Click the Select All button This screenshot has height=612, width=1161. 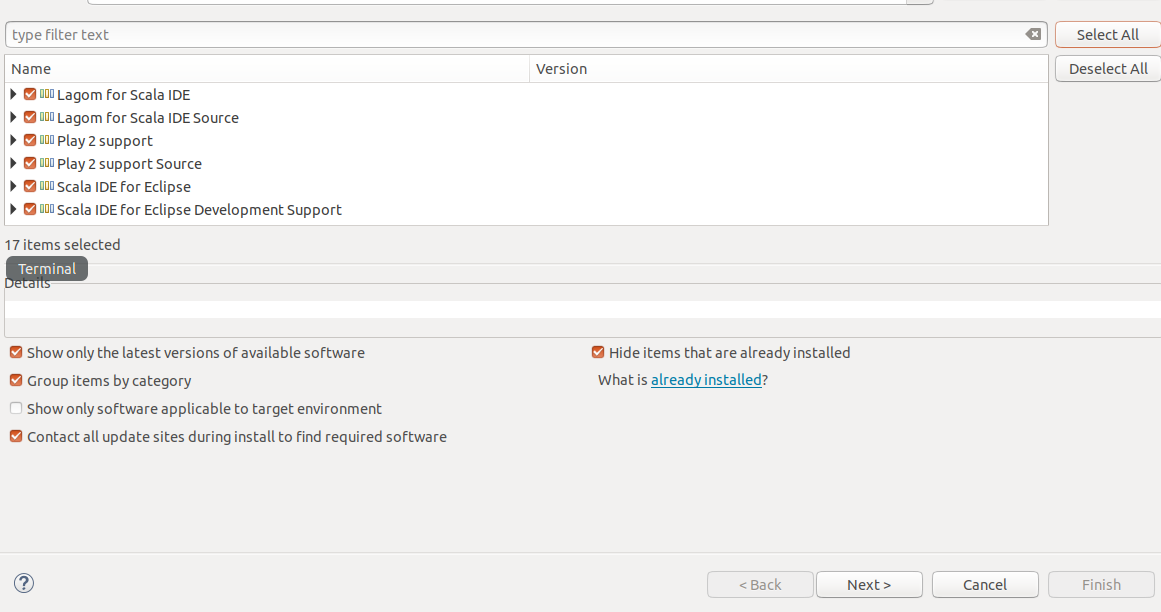[x=1108, y=35]
